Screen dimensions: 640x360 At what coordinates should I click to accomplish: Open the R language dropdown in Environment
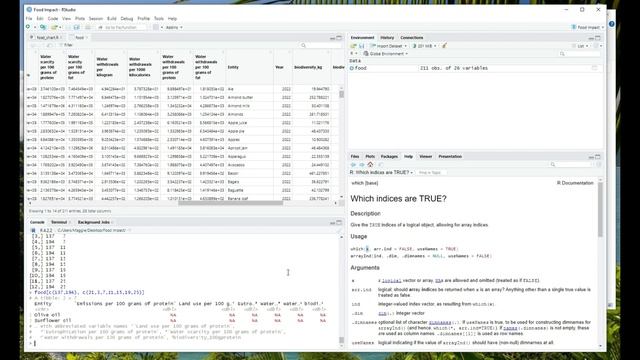(x=354, y=54)
